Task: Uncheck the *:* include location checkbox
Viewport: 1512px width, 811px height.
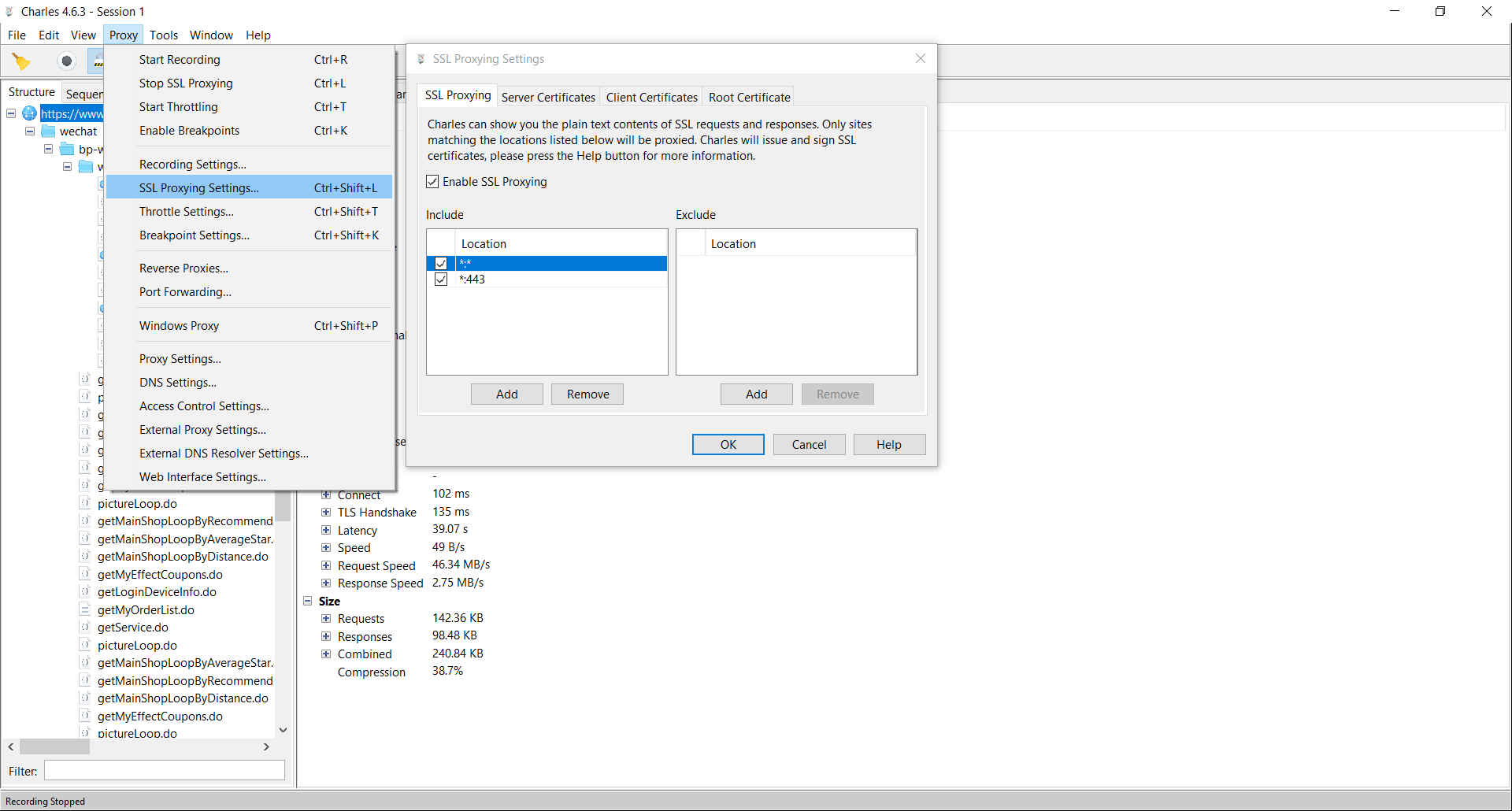Action: coord(441,263)
